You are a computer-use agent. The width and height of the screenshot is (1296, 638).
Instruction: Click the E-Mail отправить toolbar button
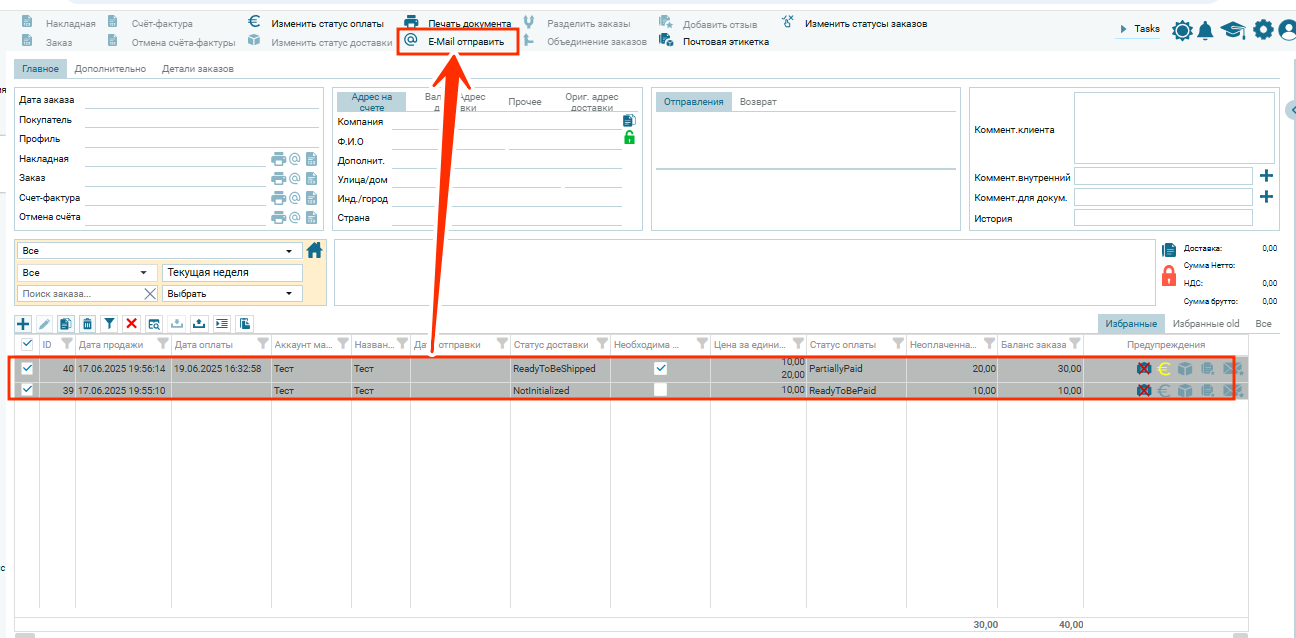pos(458,42)
